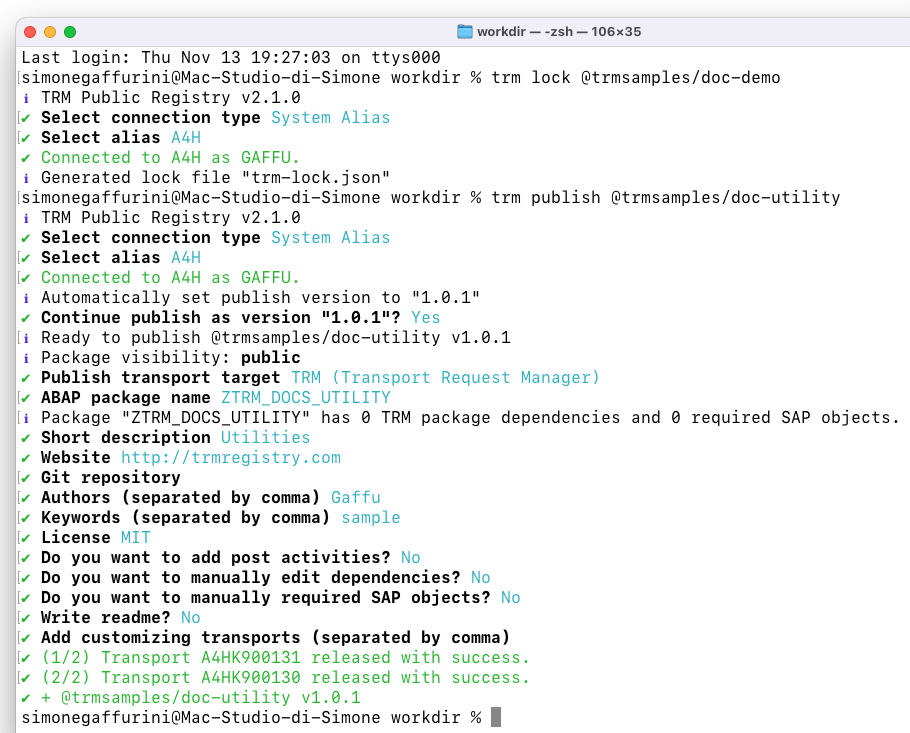This screenshot has height=733, width=910.
Task: Click the 'Yes' answer after Continue publish
Action: tap(425, 317)
